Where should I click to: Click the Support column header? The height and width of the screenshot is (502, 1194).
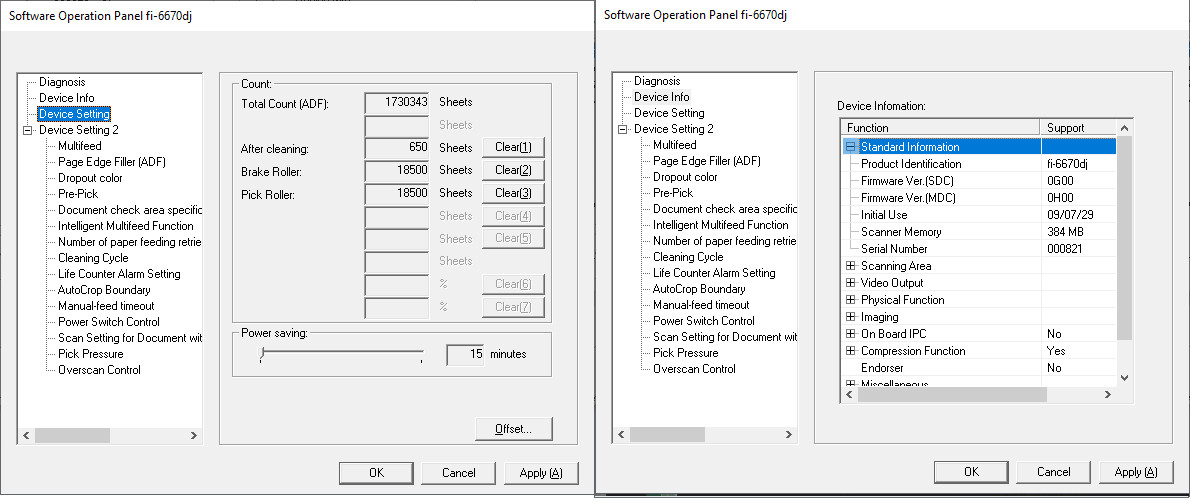tap(1078, 128)
